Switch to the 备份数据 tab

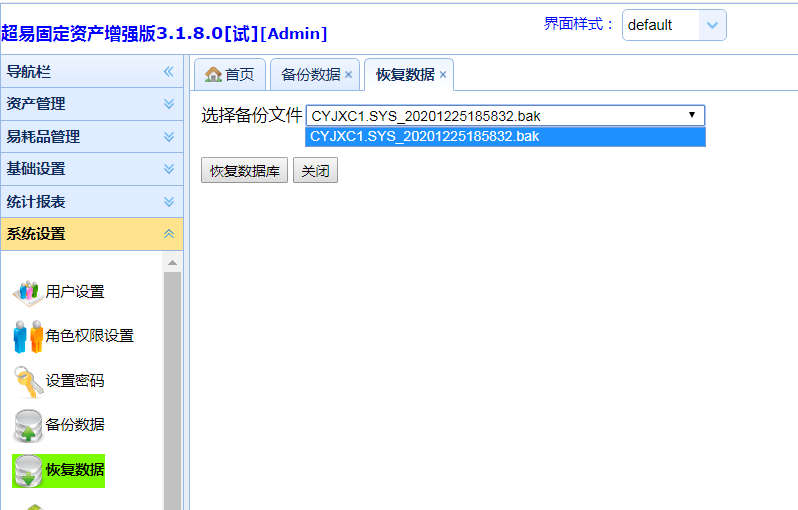tap(310, 75)
